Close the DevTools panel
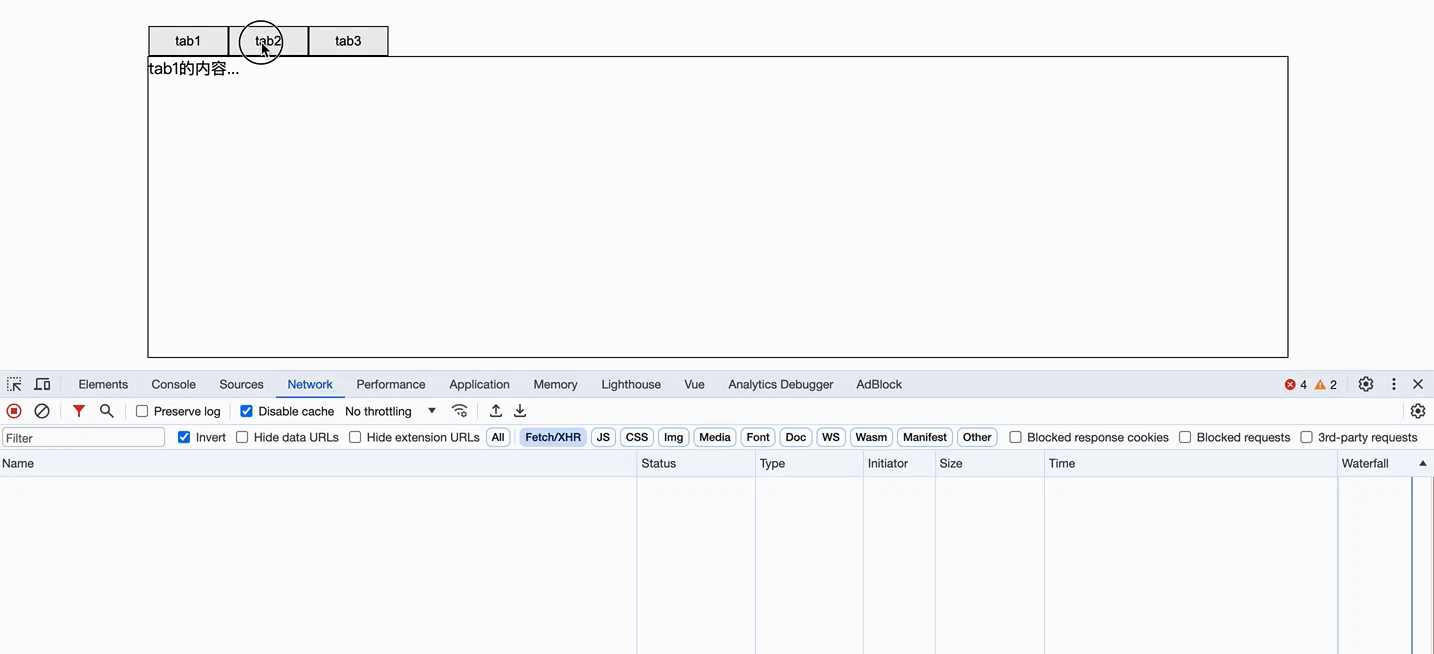 pos(1418,384)
